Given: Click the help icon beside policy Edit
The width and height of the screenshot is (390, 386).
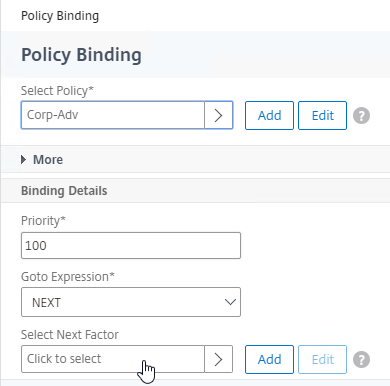Looking at the screenshot, I should tap(361, 116).
